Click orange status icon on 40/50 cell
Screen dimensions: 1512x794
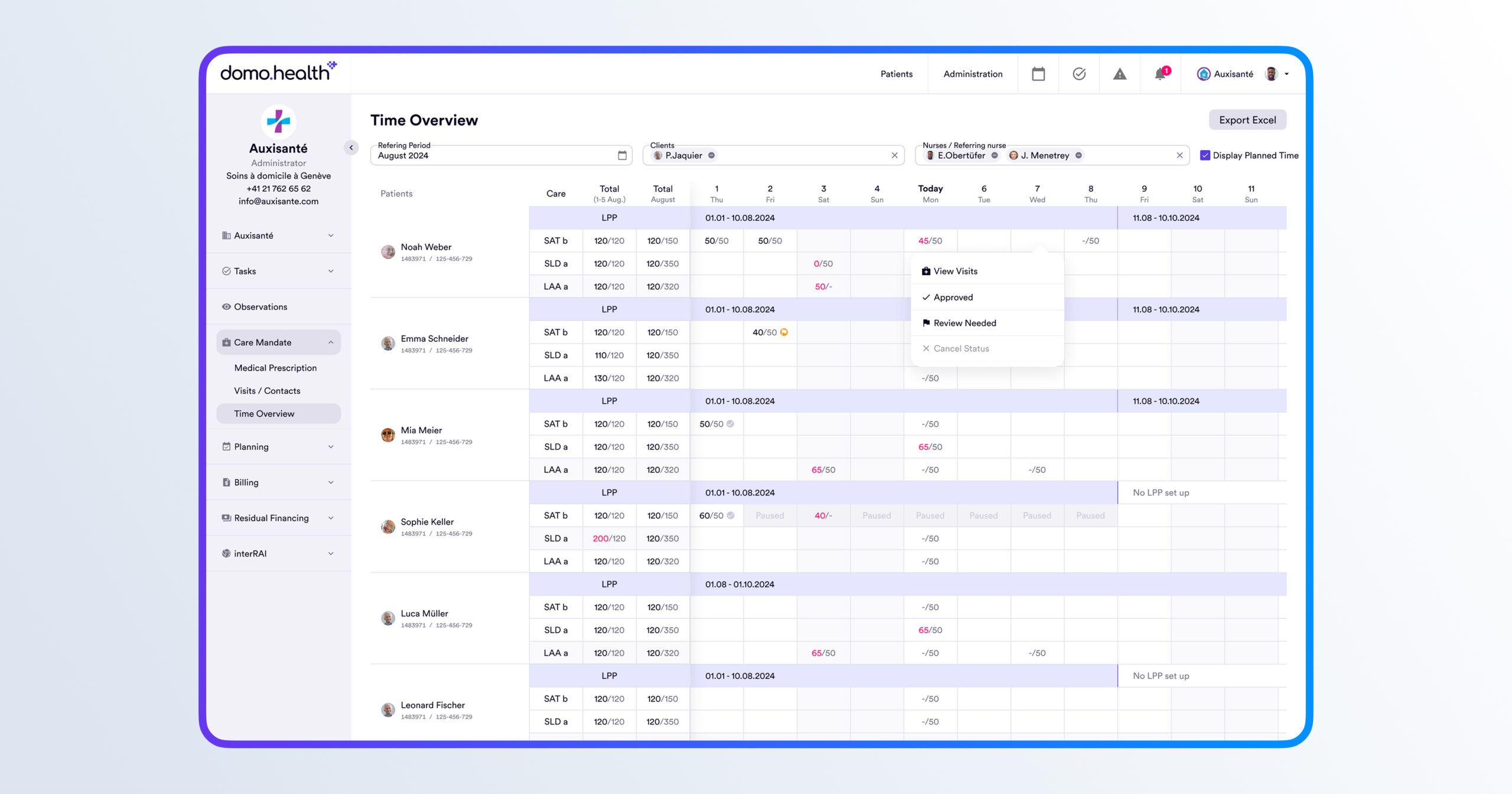pyautogui.click(x=784, y=332)
